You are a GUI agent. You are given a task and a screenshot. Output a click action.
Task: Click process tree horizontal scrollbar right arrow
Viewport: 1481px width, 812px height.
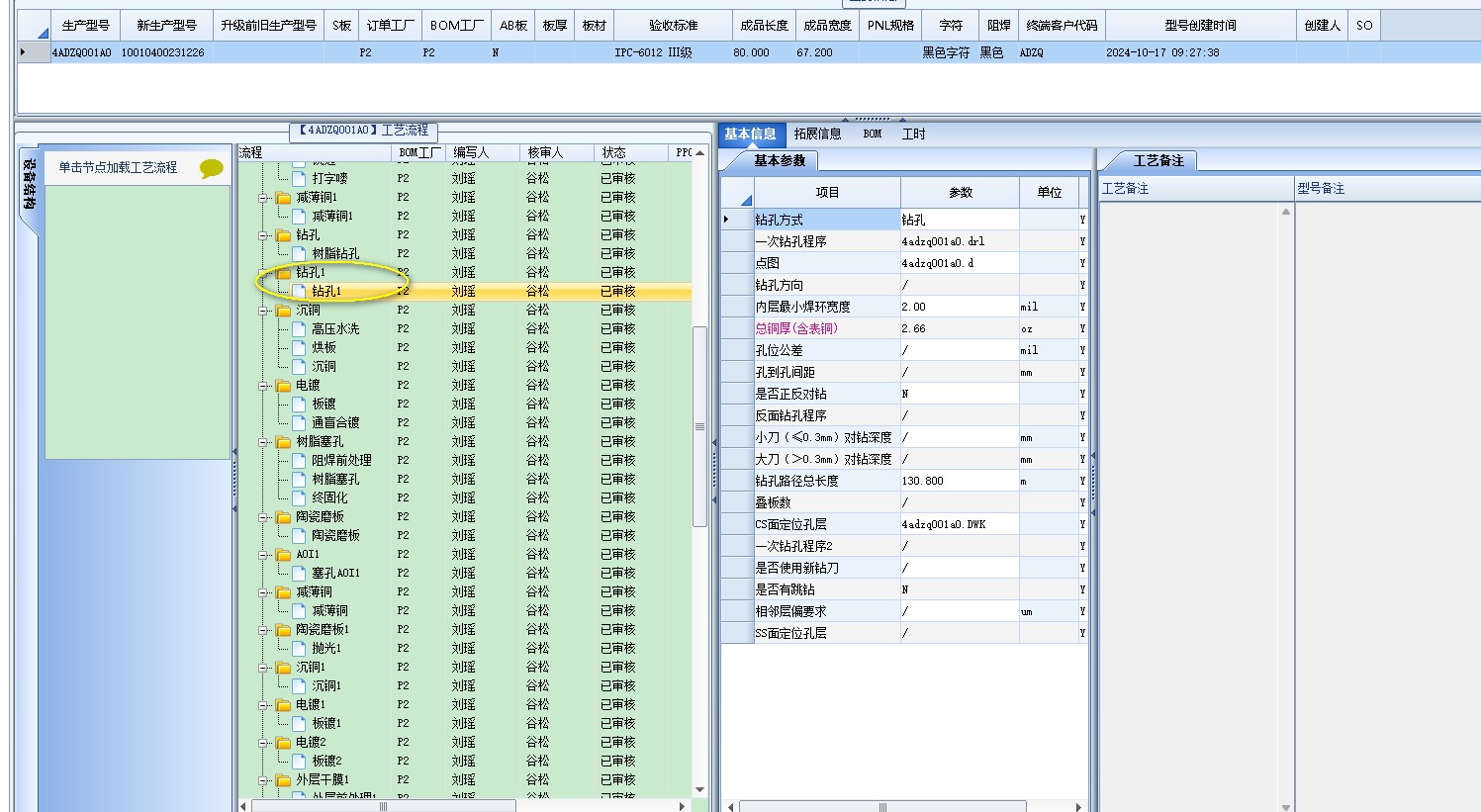pyautogui.click(x=682, y=806)
